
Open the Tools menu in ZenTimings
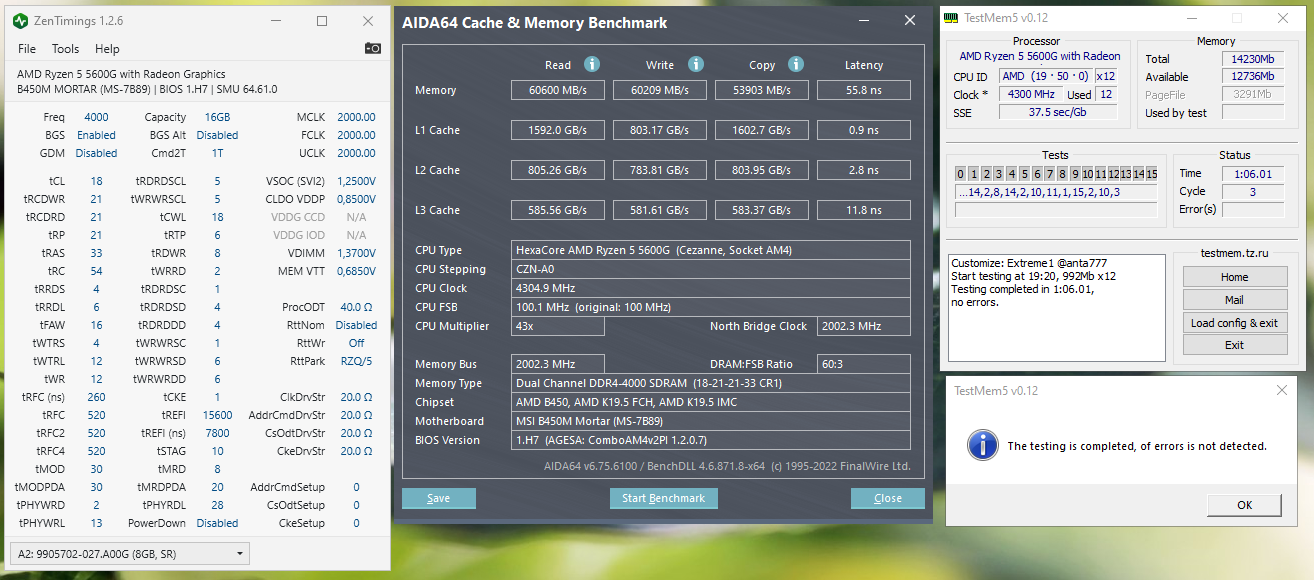click(65, 48)
